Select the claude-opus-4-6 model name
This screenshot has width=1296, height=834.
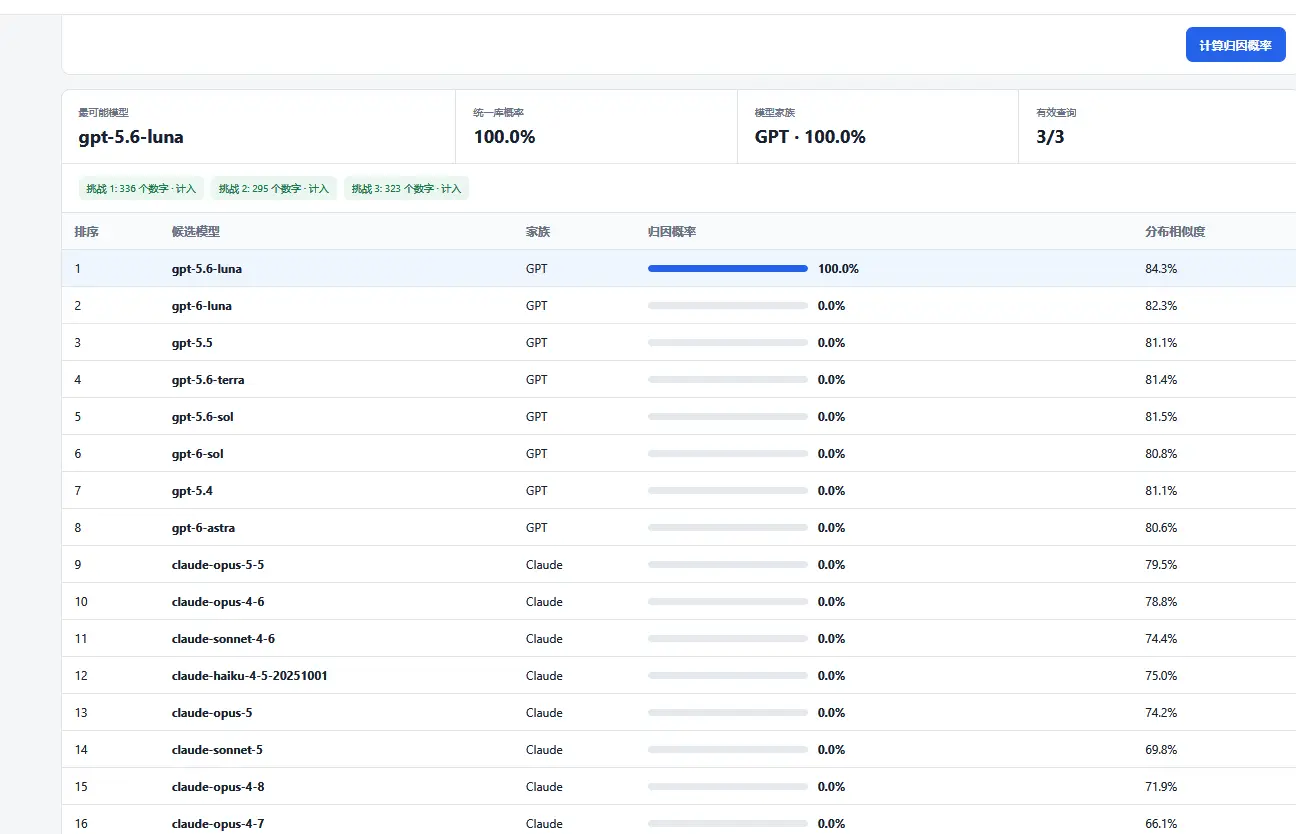pos(218,601)
